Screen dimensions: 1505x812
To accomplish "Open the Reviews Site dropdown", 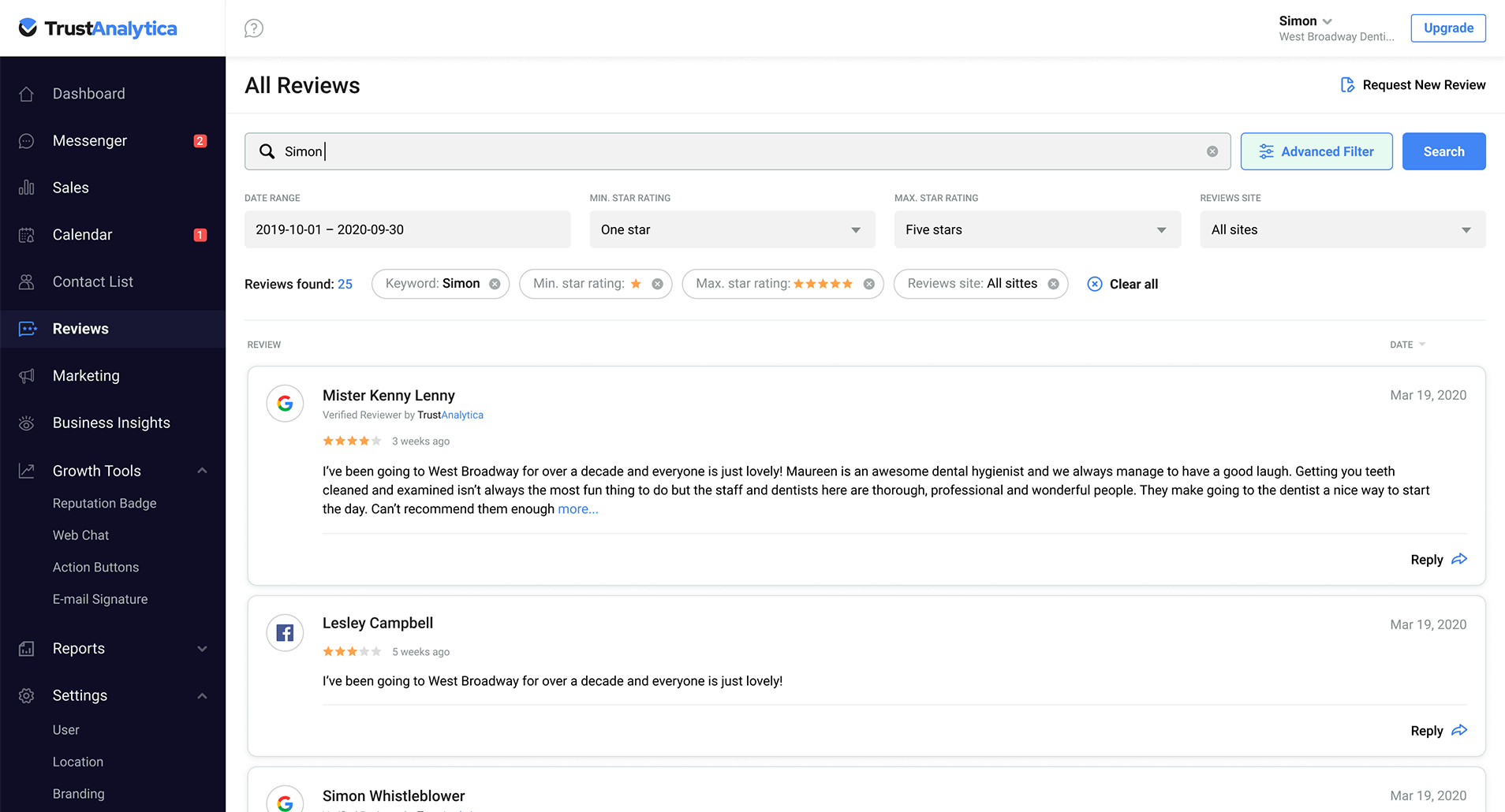I will (1342, 229).
